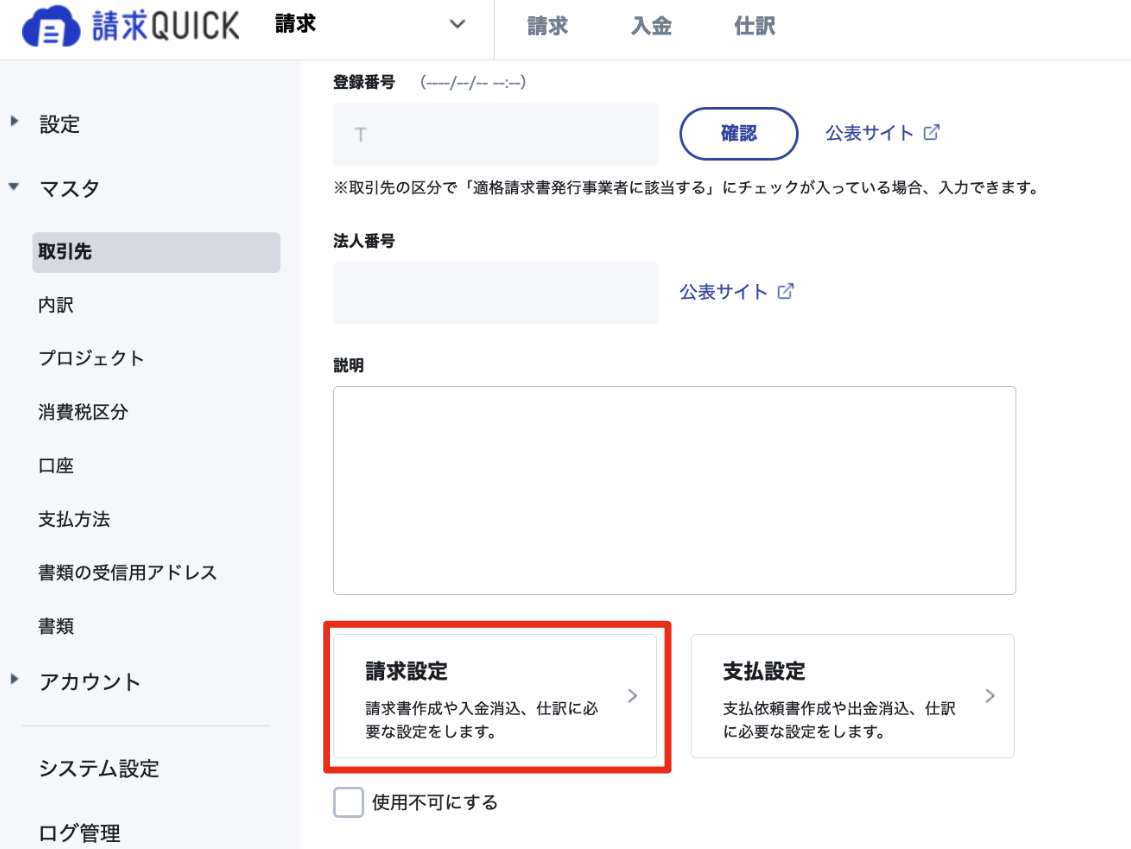Open 口座 in the sidebar

[x=56, y=465]
